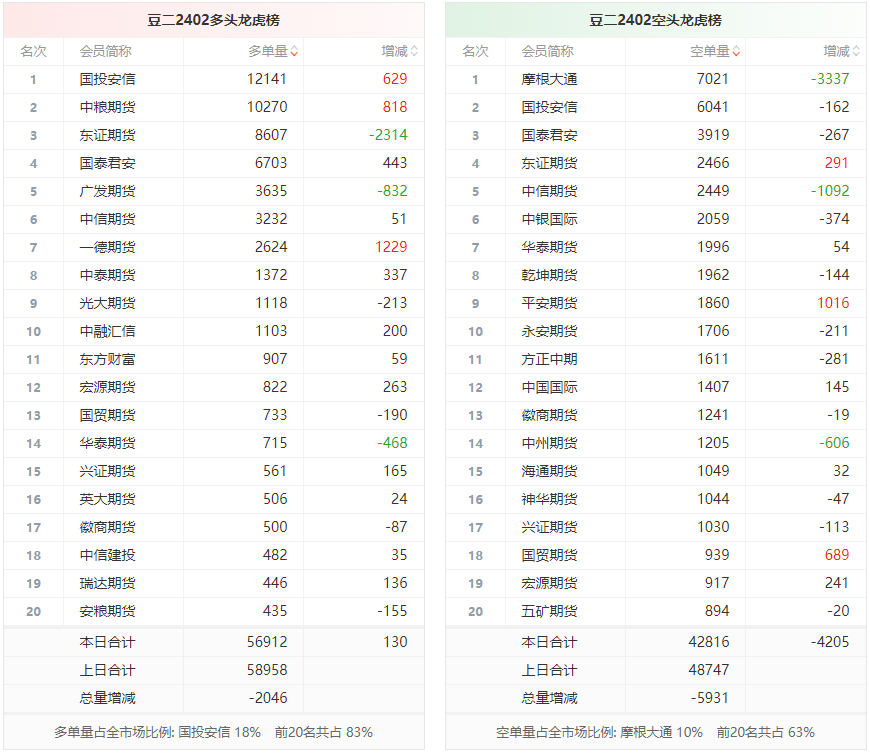Click the 增减 header in long table

(x=394, y=52)
